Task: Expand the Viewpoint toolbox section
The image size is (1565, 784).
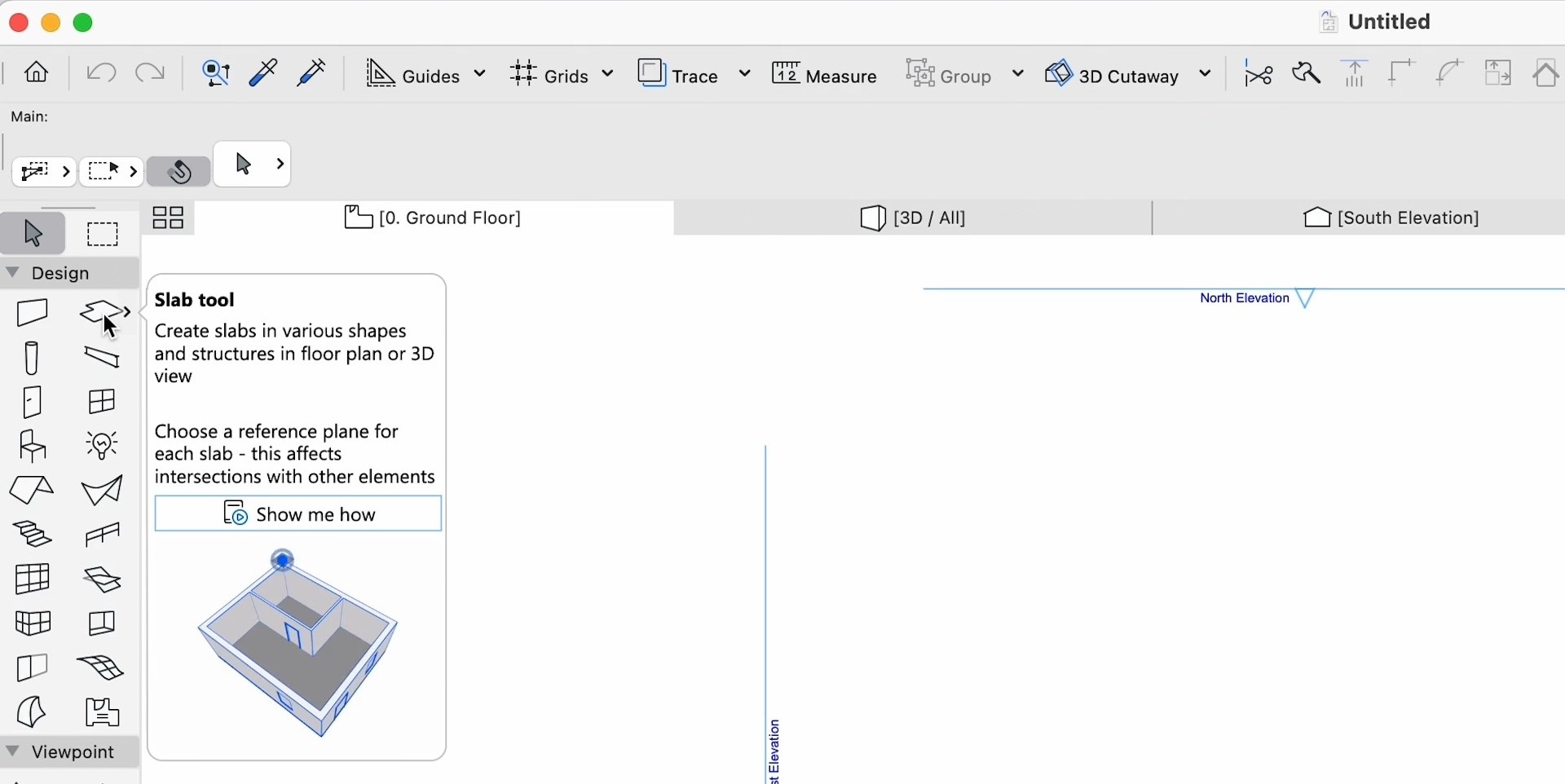Action: click(13, 752)
